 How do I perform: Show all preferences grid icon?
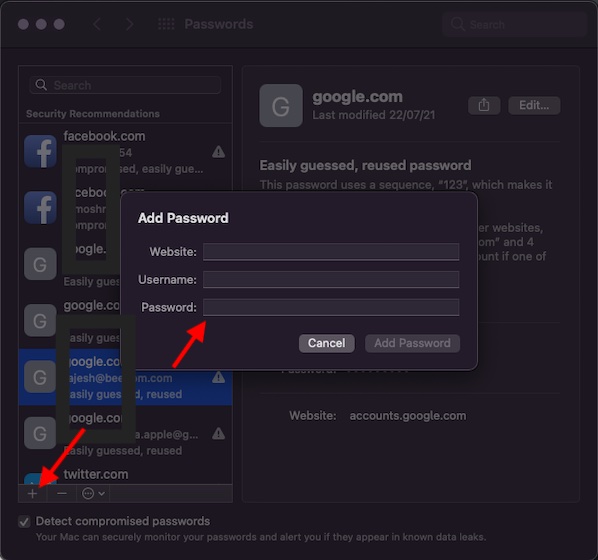[166, 24]
